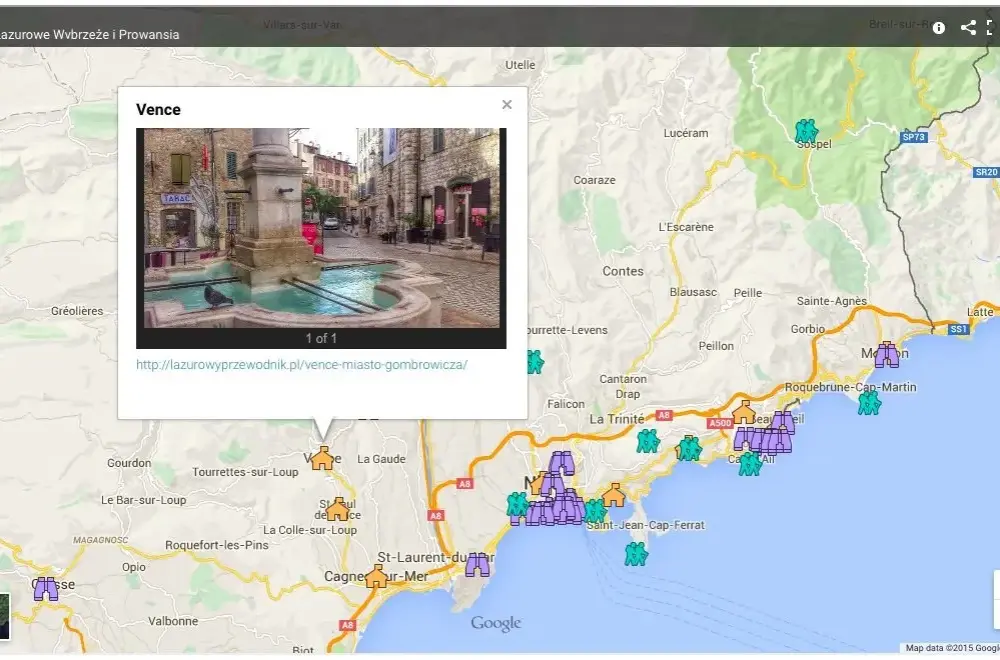Open the map info icon

[939, 27]
